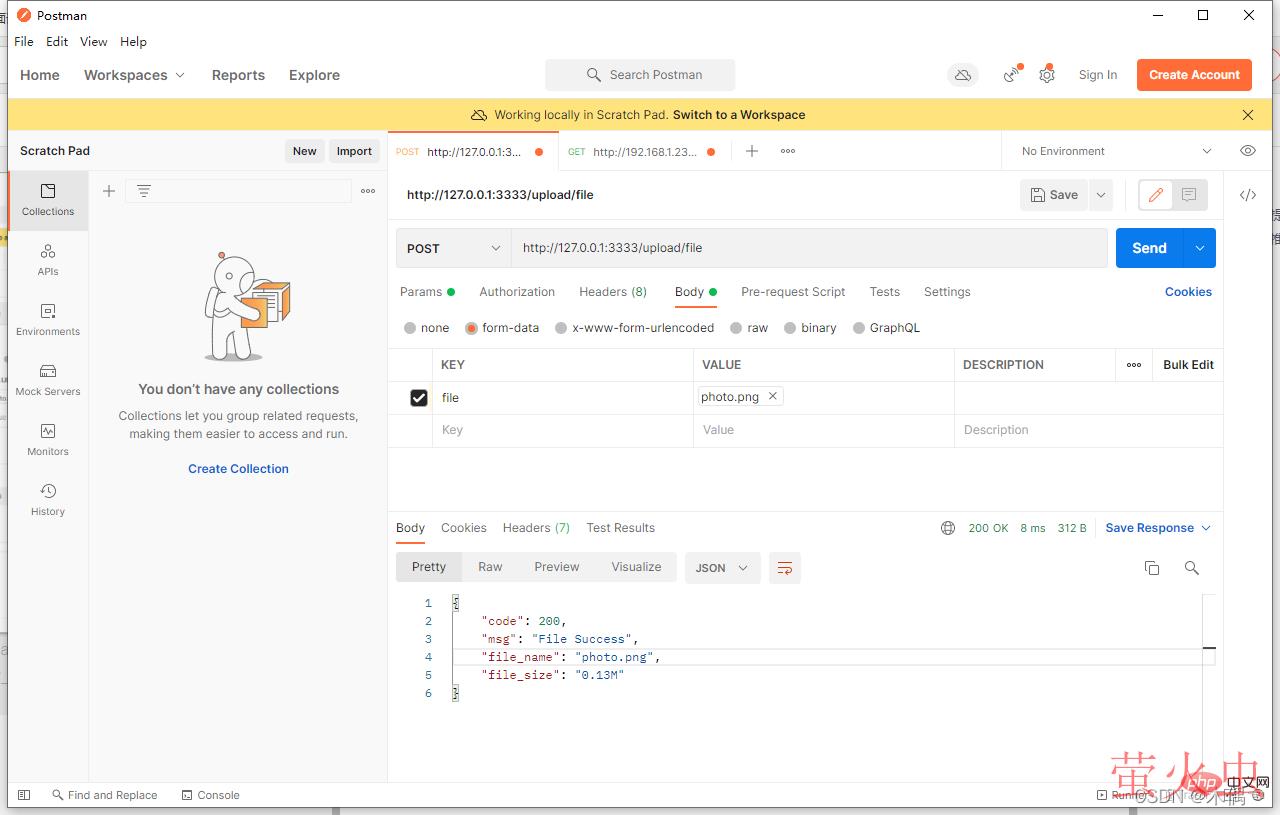This screenshot has height=815, width=1280.
Task: Uncheck the file key row checkbox
Action: click(419, 398)
